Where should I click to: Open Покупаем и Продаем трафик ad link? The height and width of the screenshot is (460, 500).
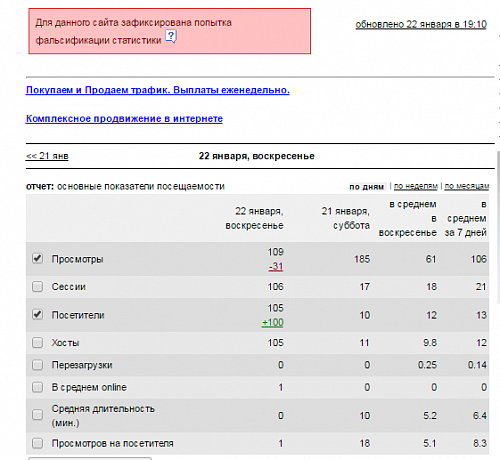[158, 90]
